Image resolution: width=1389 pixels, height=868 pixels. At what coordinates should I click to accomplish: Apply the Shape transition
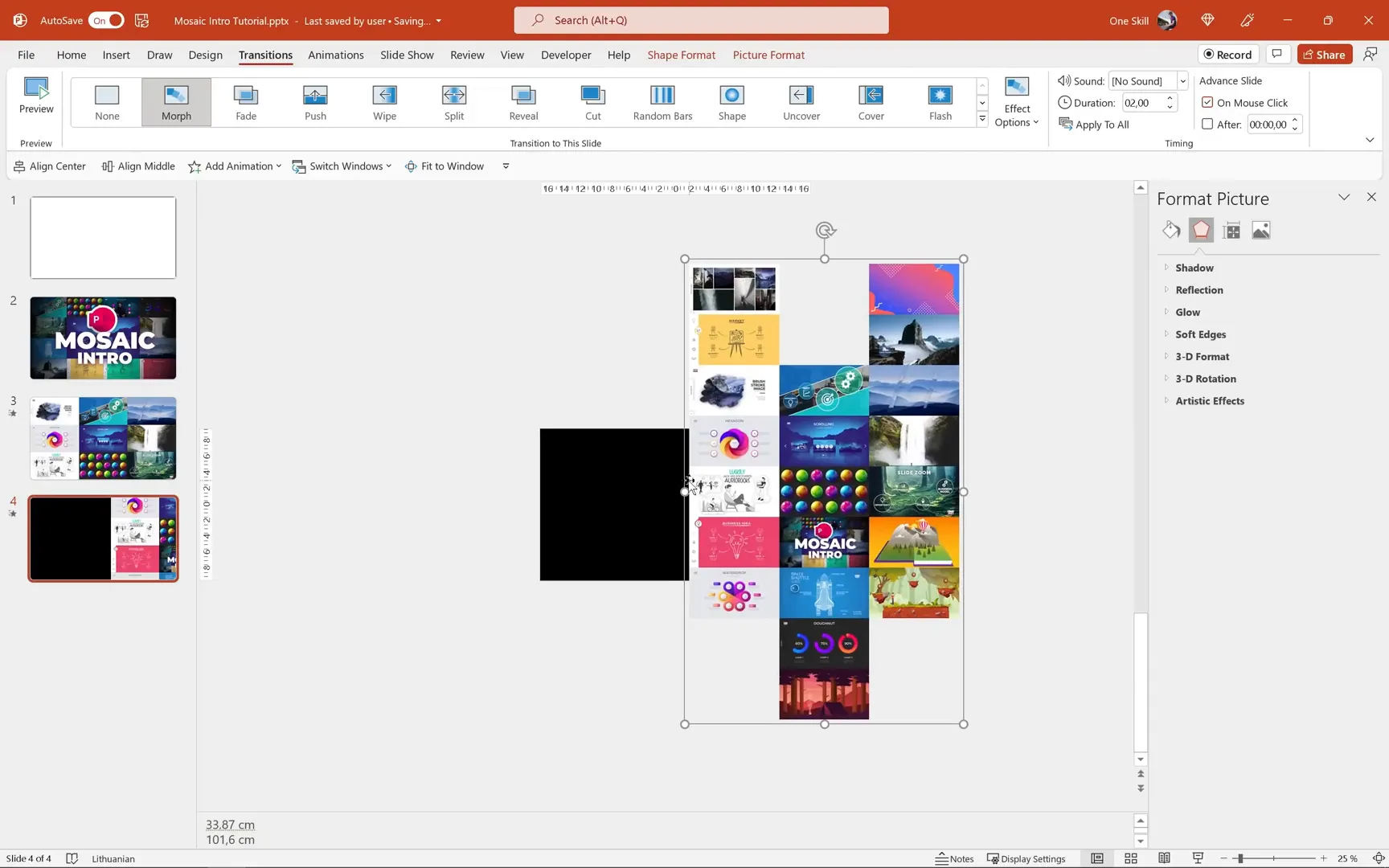point(732,102)
